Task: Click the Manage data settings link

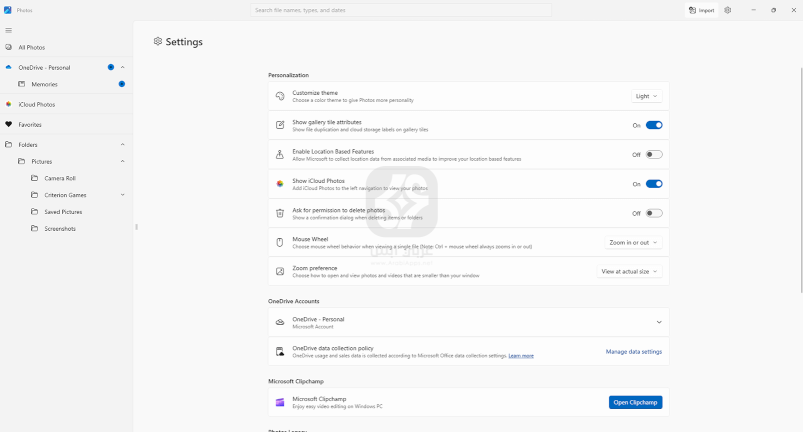Action: pyautogui.click(x=633, y=352)
